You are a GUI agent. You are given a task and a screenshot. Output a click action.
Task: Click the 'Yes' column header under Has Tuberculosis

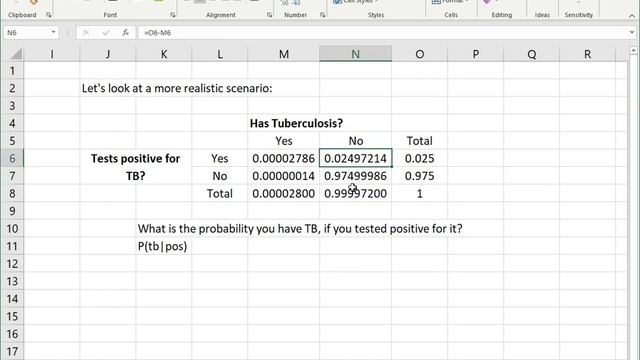284,141
